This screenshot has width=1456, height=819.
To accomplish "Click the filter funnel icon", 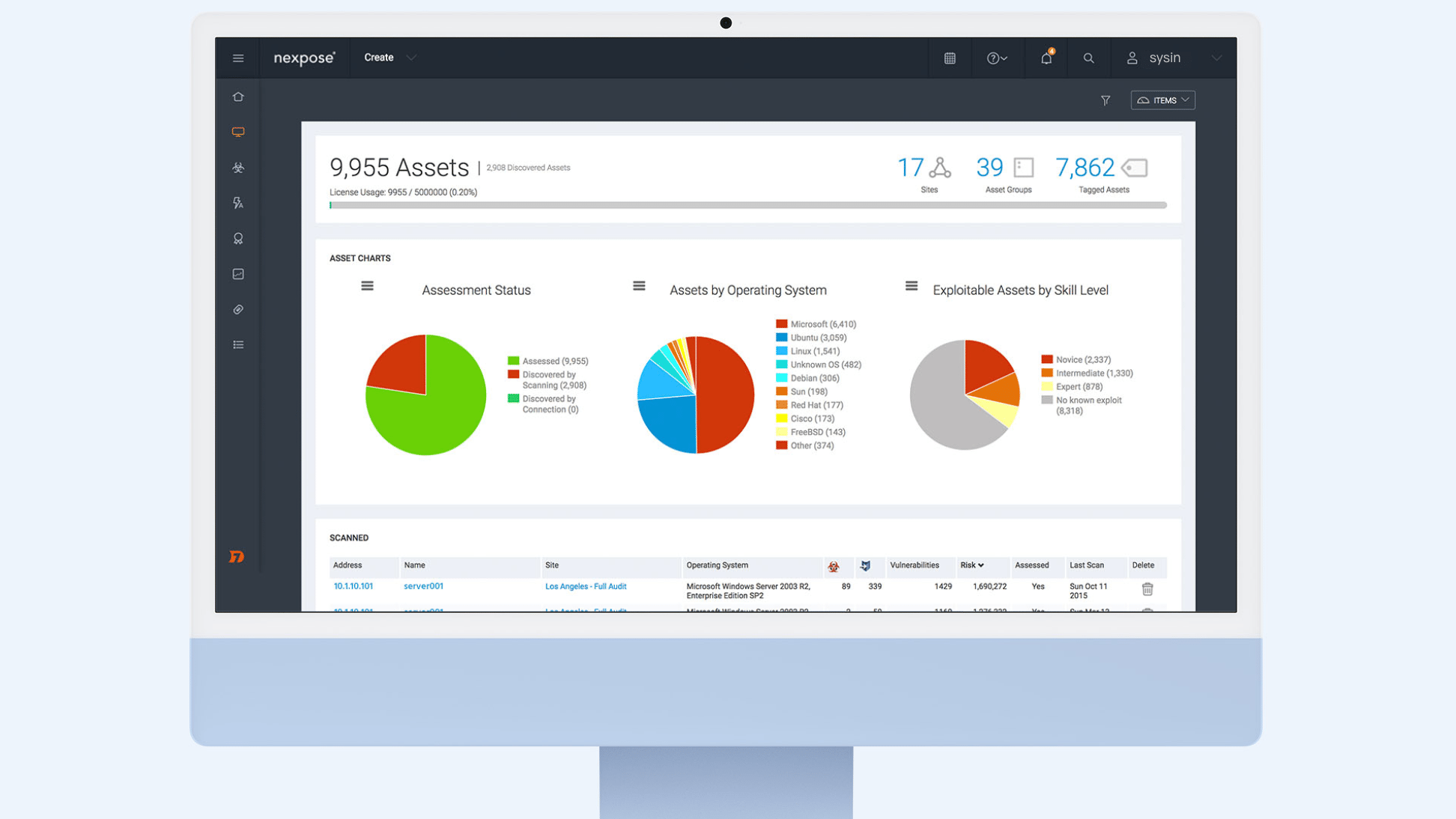I will pos(1105,100).
